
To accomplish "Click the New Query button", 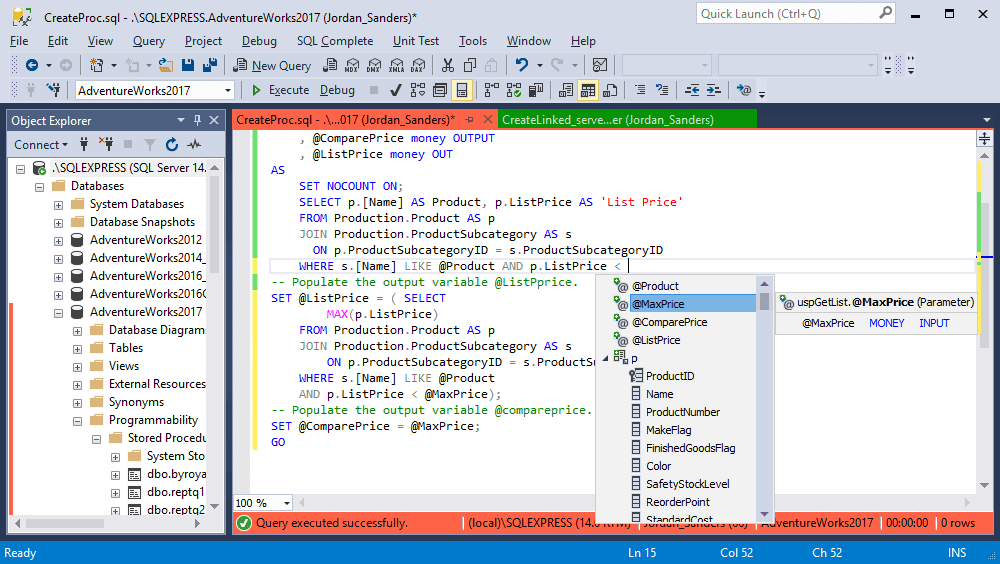I will click(x=272, y=65).
